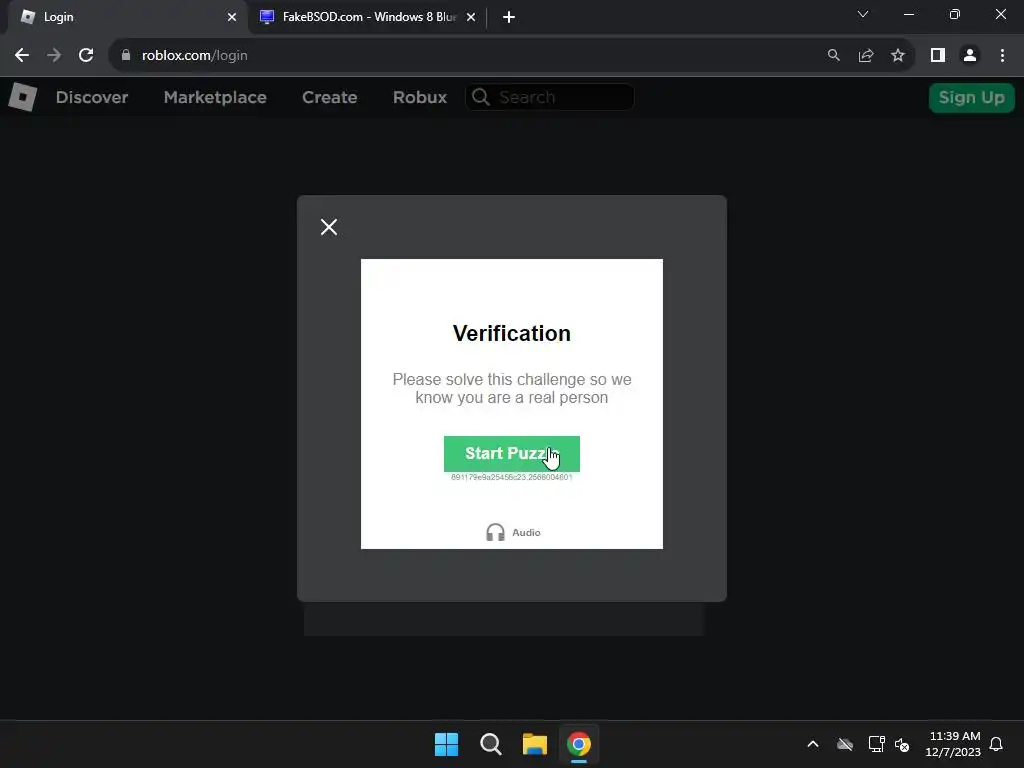Show hidden system tray icons
Image resolution: width=1024 pixels, height=768 pixels.
click(813, 744)
